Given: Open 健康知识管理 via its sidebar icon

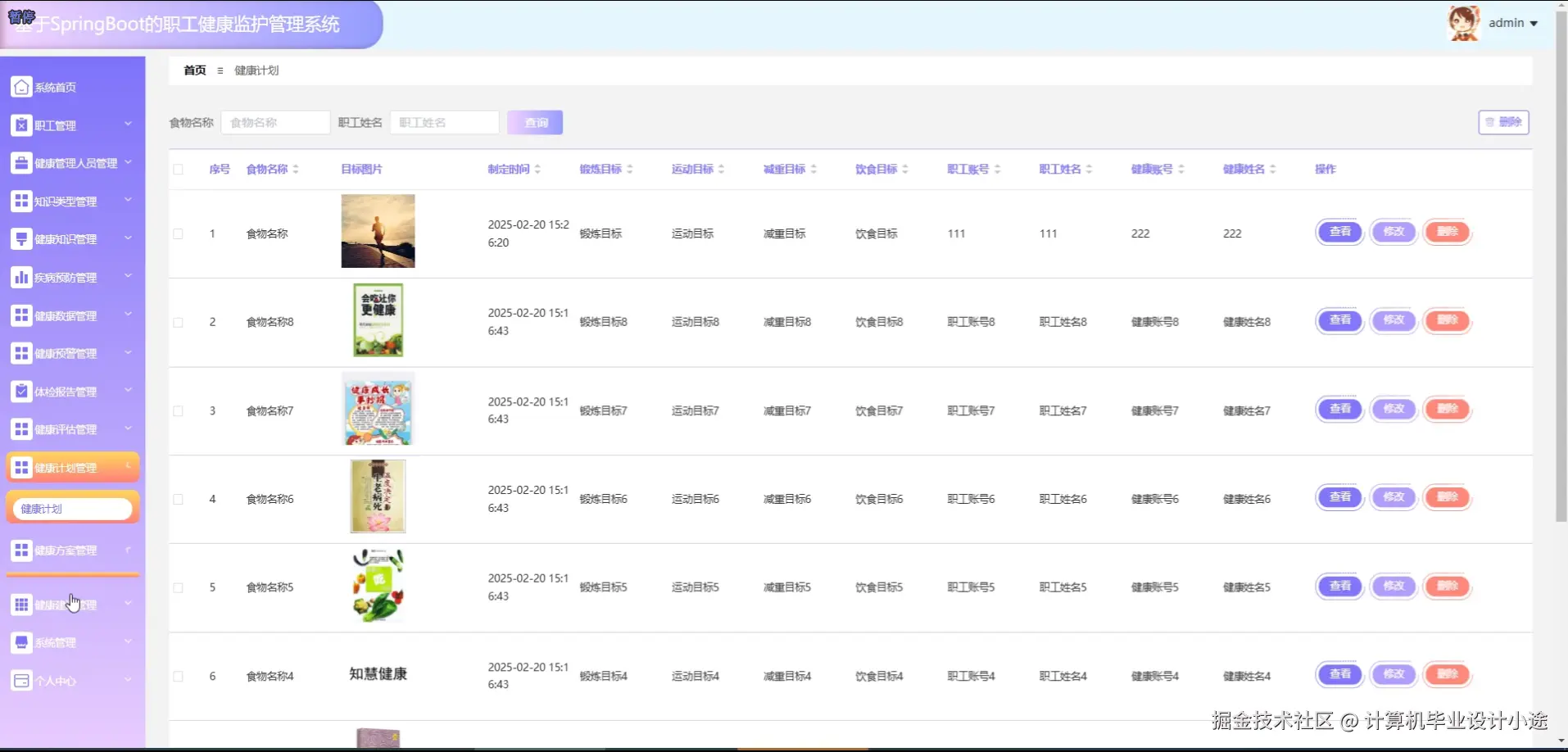Looking at the screenshot, I should 20,238.
